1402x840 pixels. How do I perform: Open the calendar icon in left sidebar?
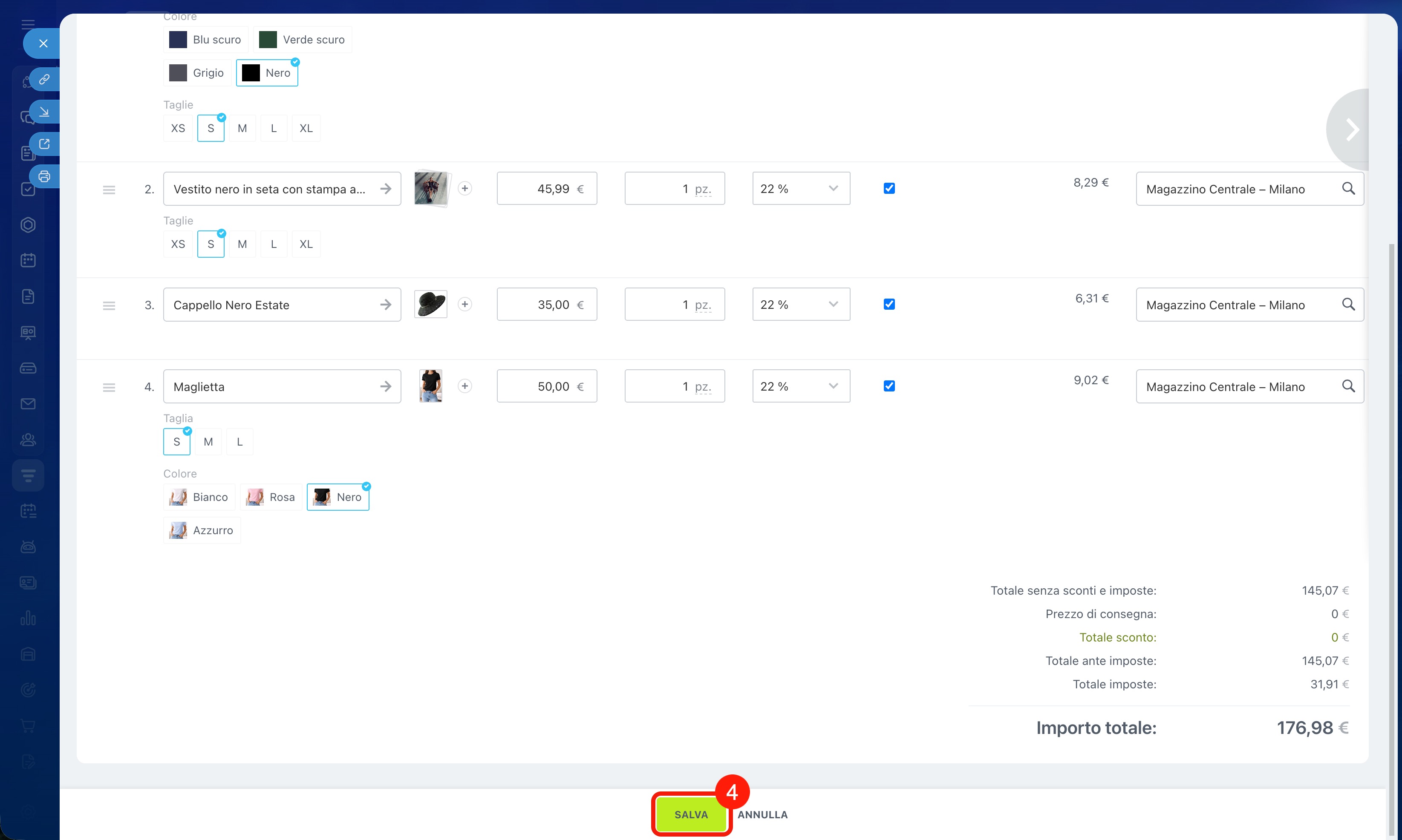[28, 260]
